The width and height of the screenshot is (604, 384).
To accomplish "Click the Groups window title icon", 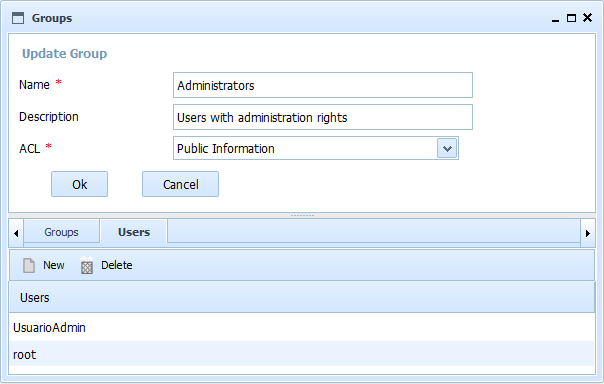I will click(x=18, y=18).
